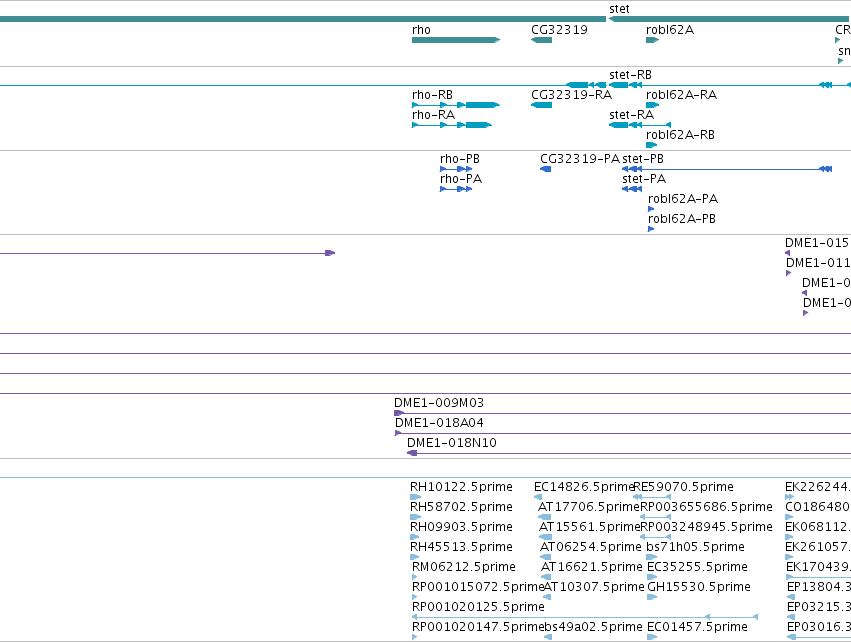The height and width of the screenshot is (642, 851).
Task: Click the EC35255.5prime EST label
Action: [697, 567]
